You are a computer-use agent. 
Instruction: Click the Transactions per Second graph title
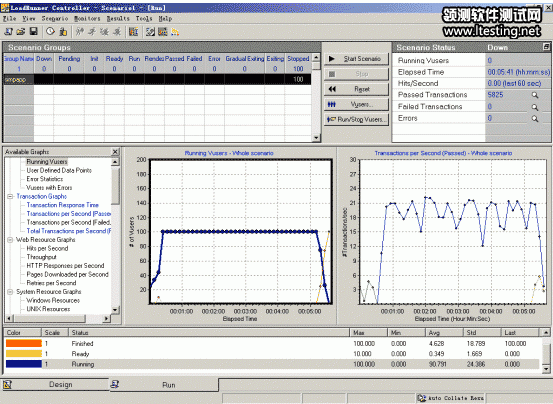click(443, 153)
